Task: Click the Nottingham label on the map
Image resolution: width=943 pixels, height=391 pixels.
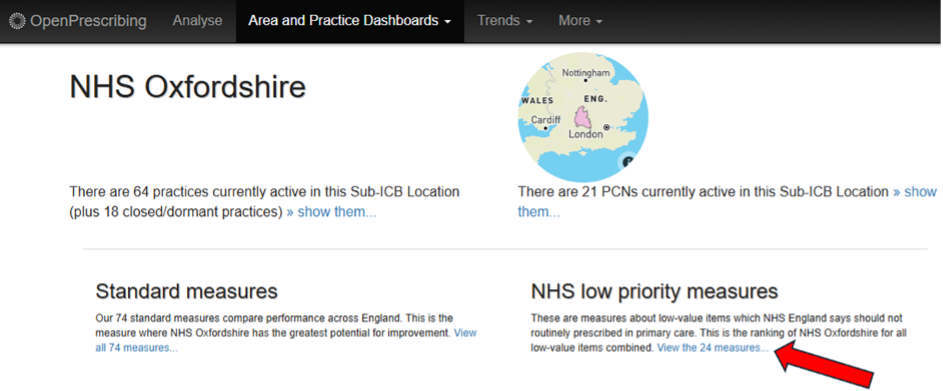Action: pyautogui.click(x=586, y=73)
